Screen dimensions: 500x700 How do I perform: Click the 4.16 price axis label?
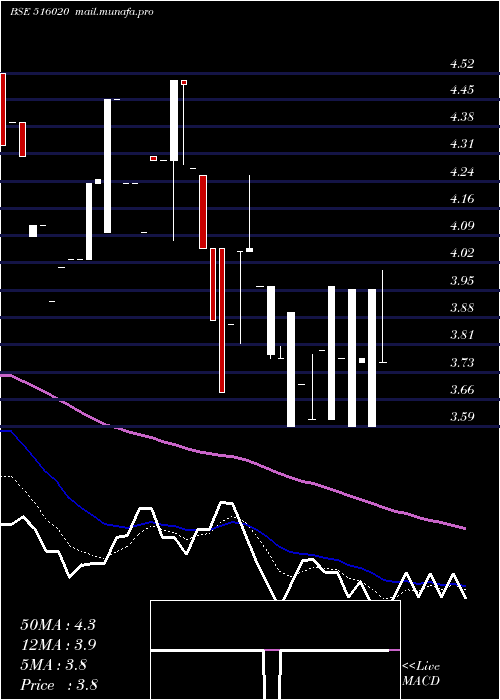[x=462, y=199]
